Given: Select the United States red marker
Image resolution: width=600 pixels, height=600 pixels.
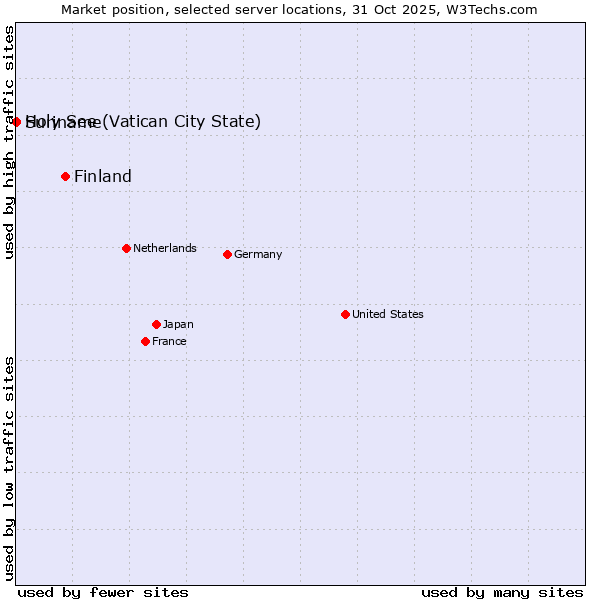Looking at the screenshot, I should point(345,314).
